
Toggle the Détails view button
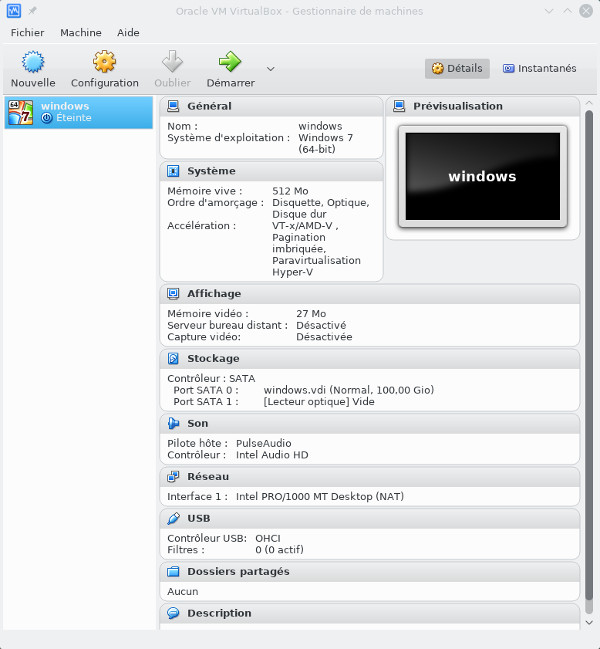(457, 69)
